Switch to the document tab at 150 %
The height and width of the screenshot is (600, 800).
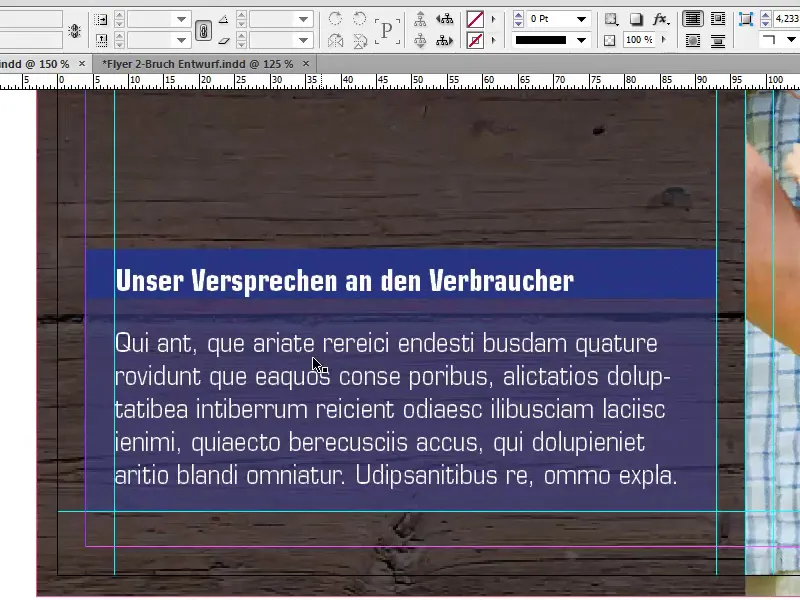point(34,64)
